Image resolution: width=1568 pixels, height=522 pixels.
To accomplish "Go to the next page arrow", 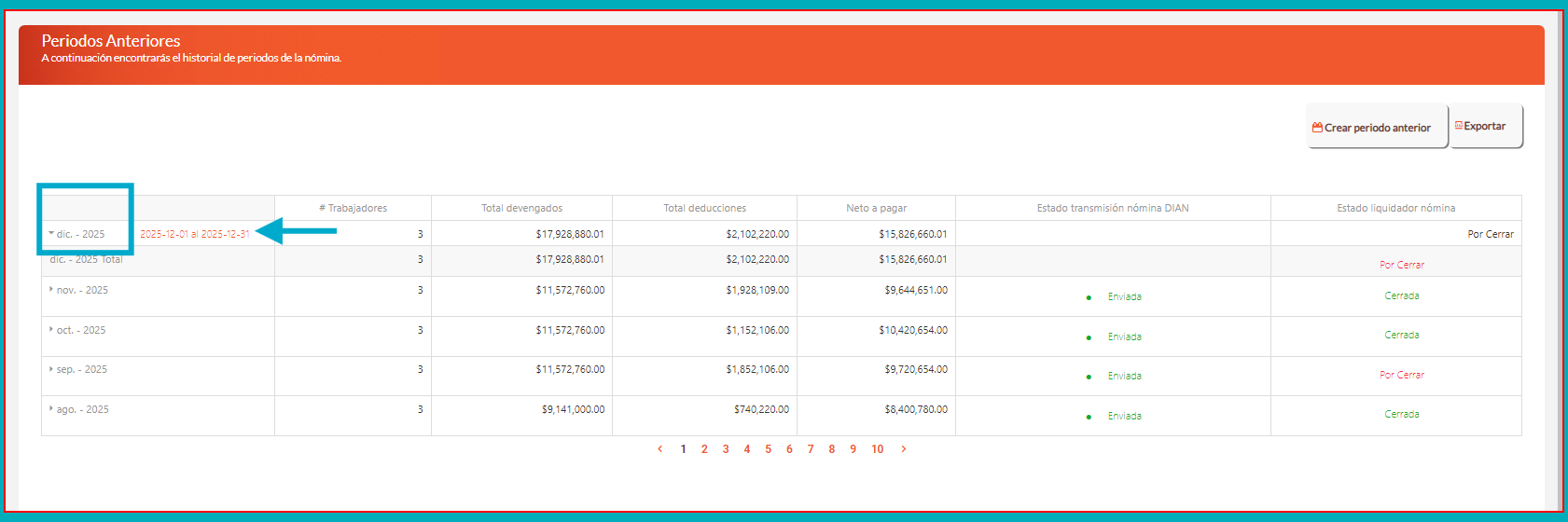I will pyautogui.click(x=903, y=449).
